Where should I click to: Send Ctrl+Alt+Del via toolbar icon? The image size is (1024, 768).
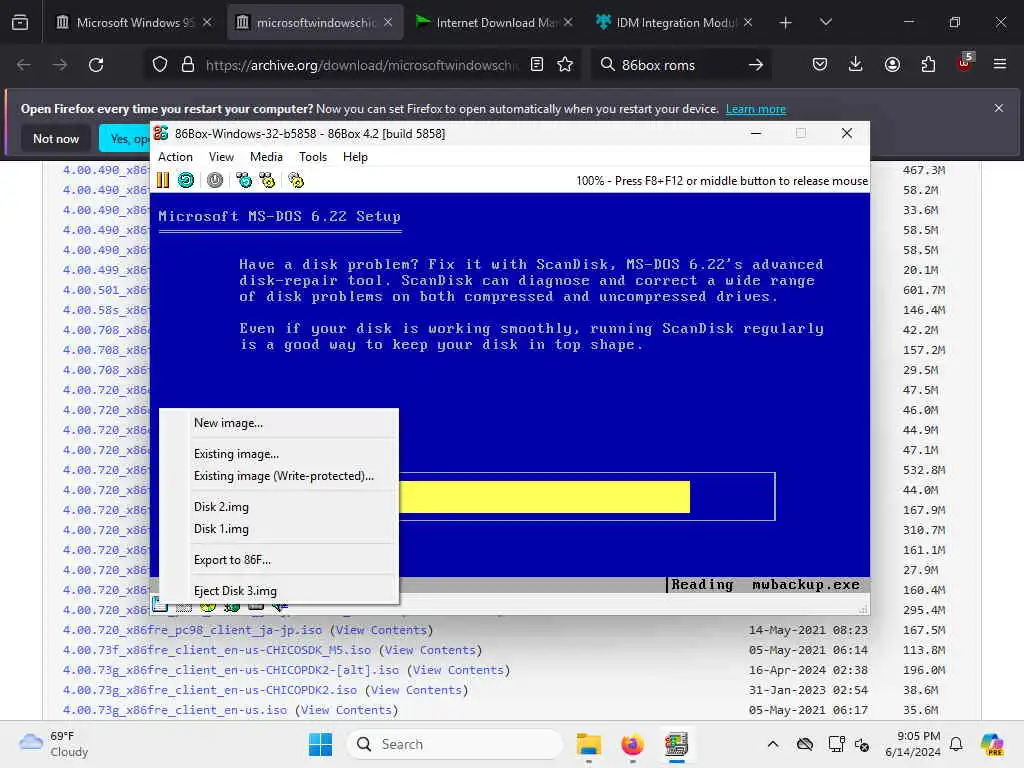[x=244, y=180]
